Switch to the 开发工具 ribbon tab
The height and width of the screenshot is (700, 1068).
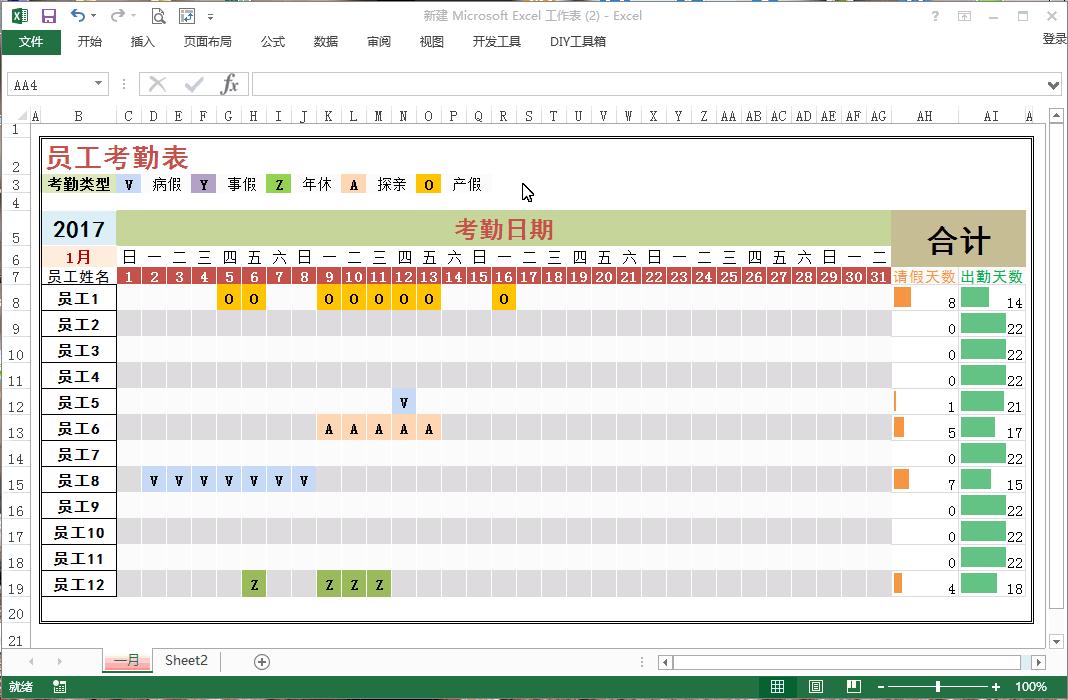496,41
